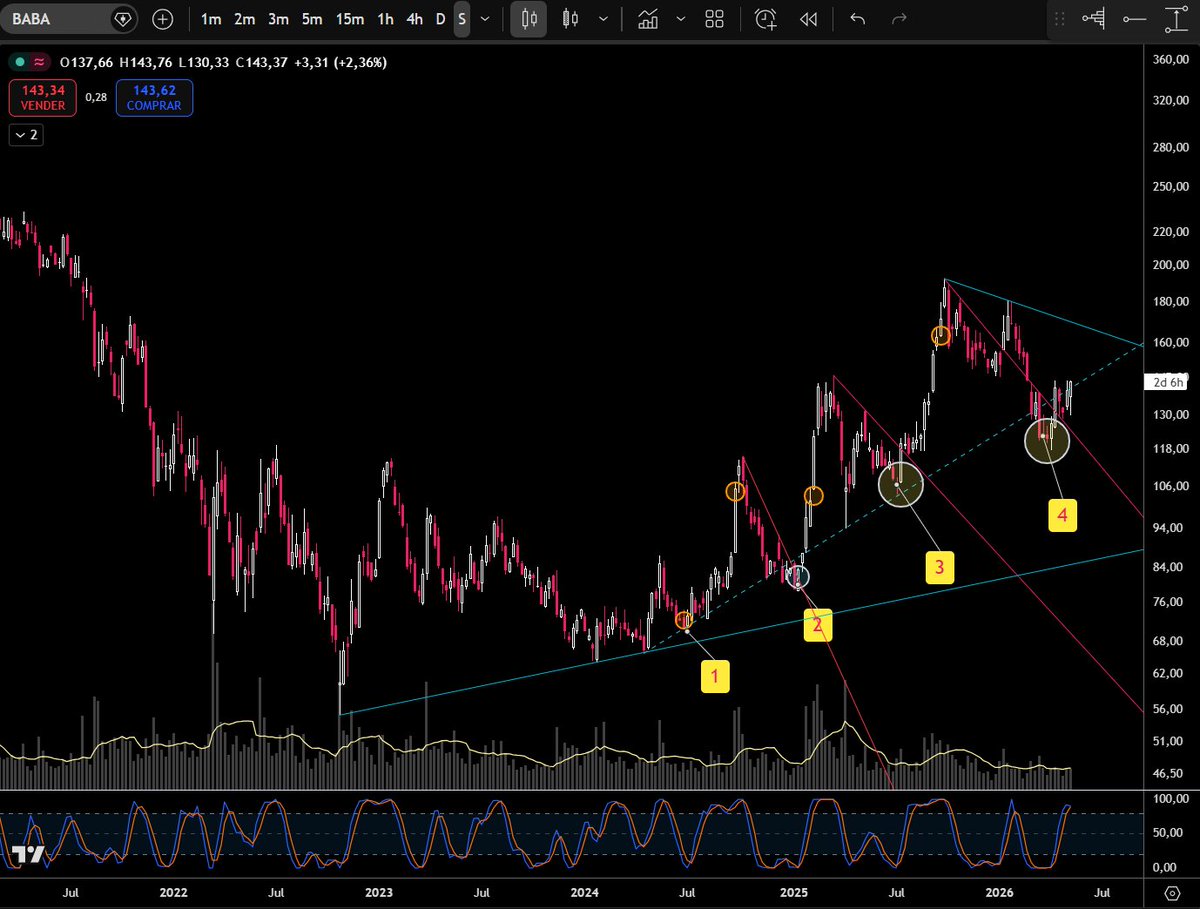Click the pink approximate-sign data icon

[40, 62]
